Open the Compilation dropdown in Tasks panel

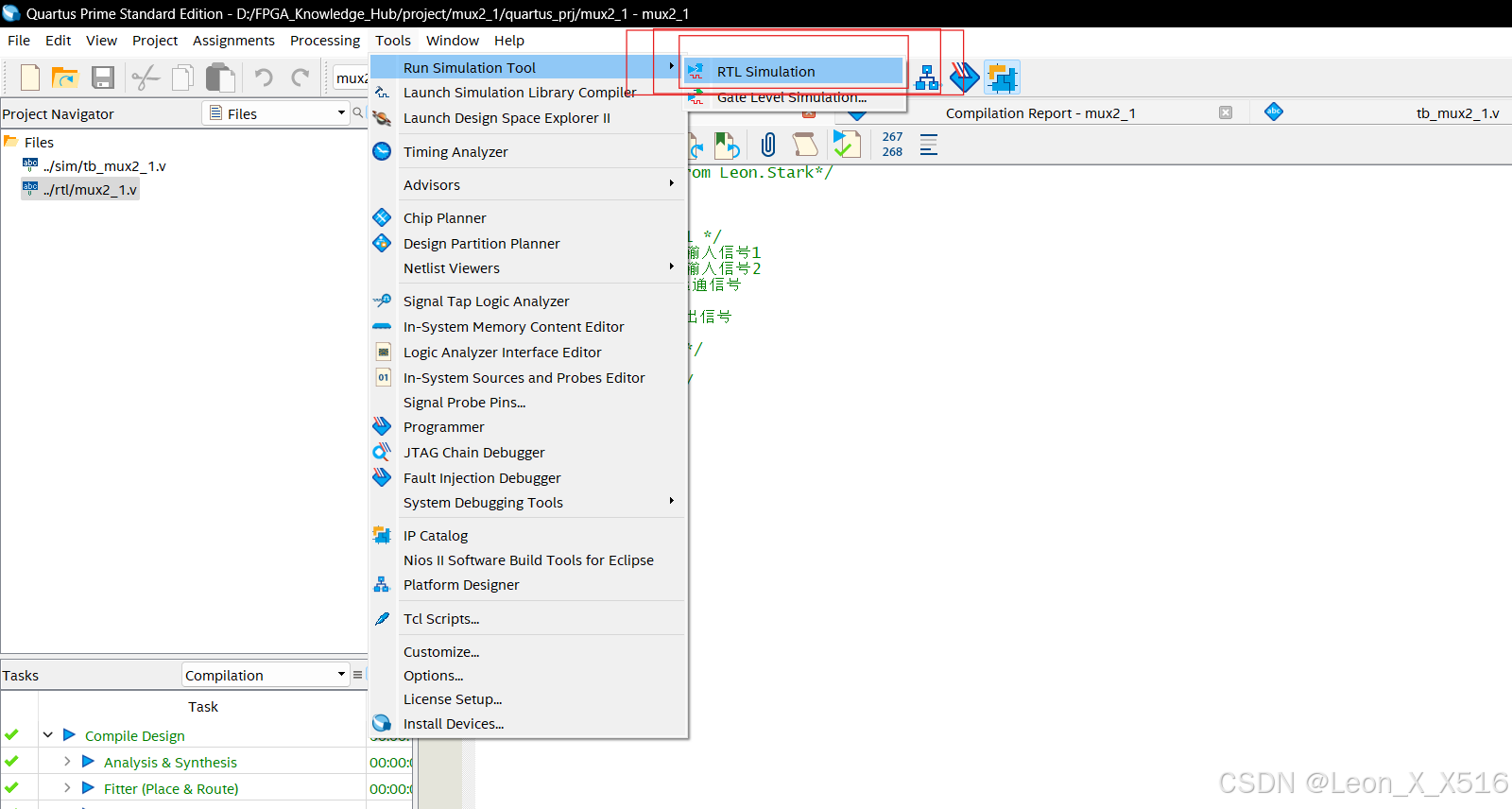(x=266, y=675)
